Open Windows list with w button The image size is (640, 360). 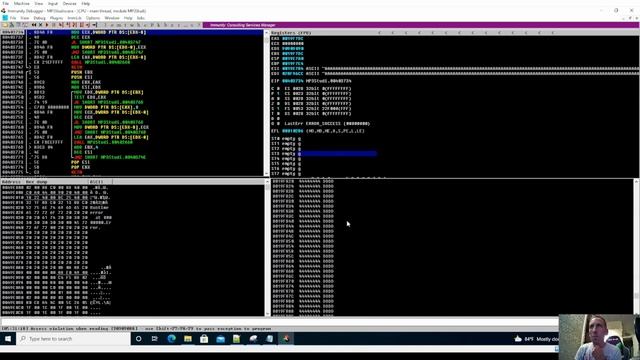[132, 25]
